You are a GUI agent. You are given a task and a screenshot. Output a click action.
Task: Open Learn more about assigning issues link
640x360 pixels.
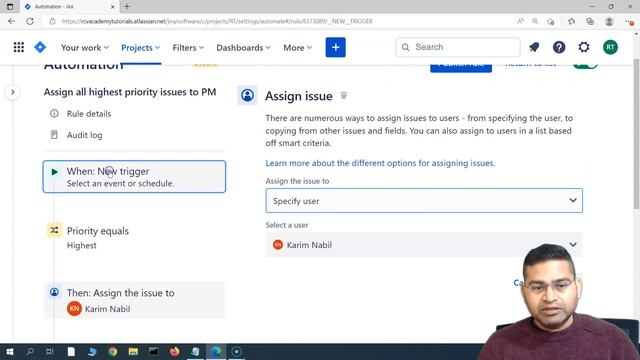point(380,163)
